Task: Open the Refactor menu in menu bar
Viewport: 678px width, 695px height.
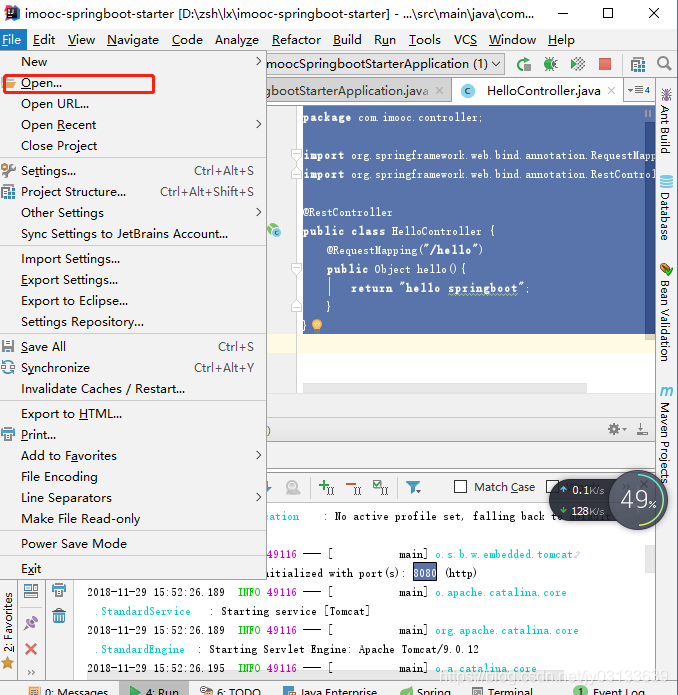Action: [x=296, y=40]
